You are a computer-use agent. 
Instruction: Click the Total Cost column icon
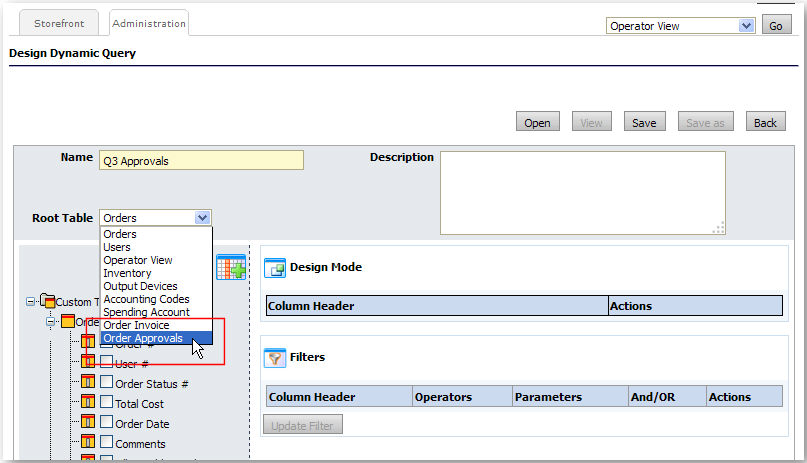tap(88, 403)
